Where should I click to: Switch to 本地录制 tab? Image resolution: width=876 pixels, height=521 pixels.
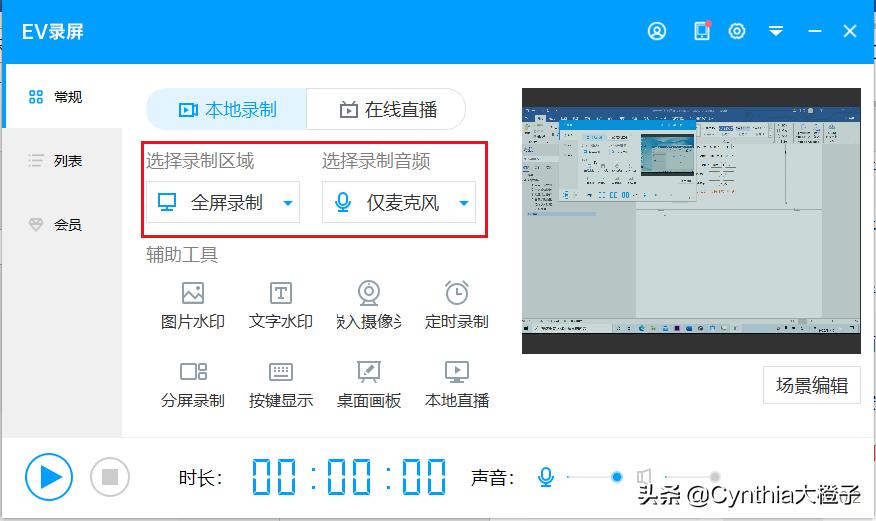(x=227, y=109)
